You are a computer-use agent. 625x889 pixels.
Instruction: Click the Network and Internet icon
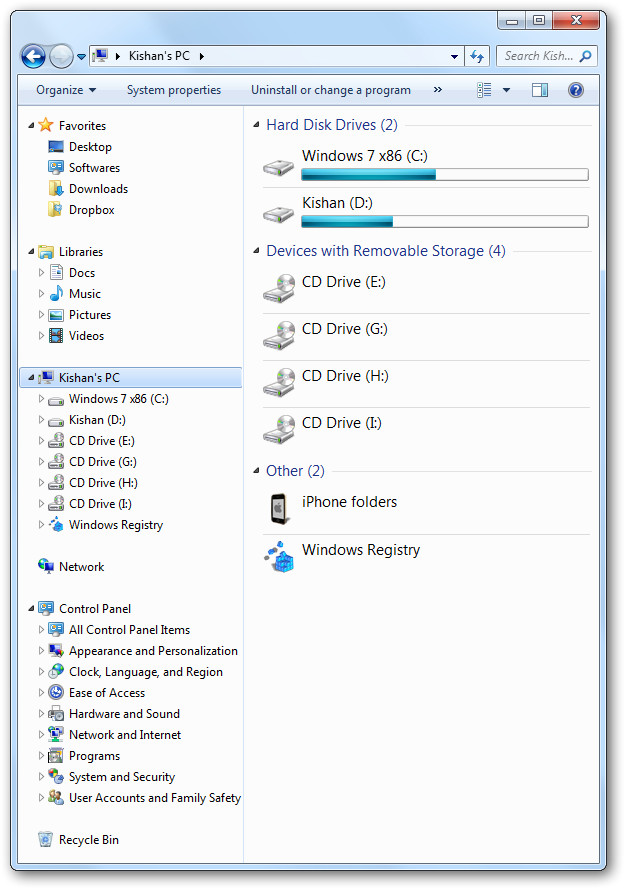(56, 734)
